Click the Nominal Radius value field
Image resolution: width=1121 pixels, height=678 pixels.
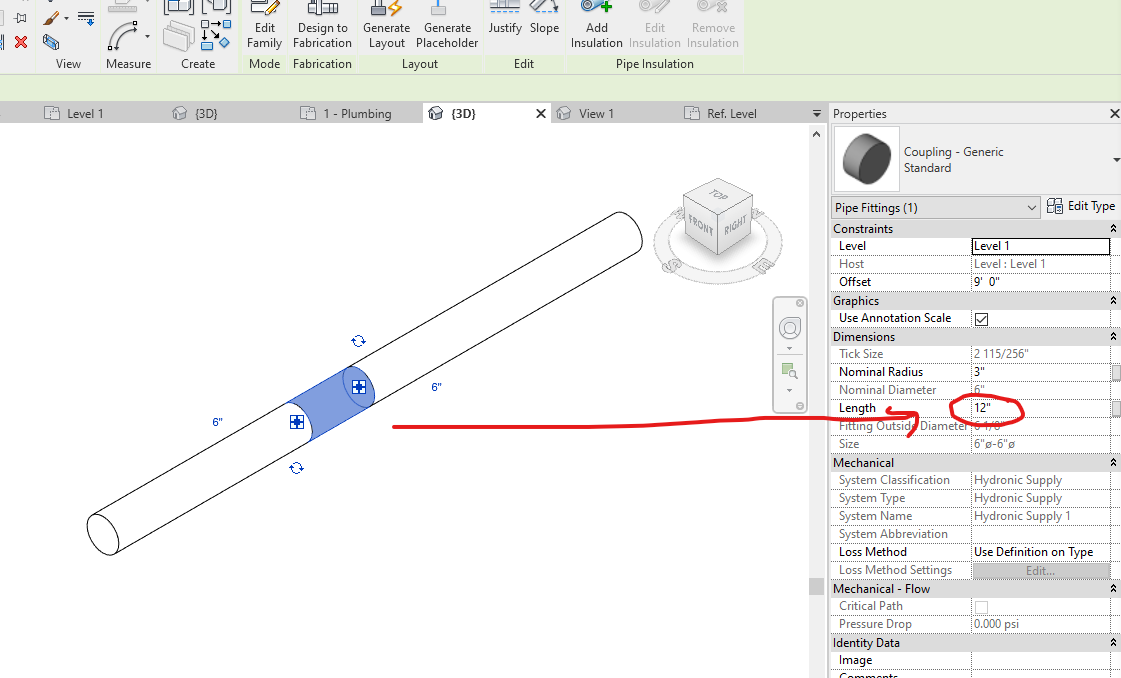tap(1041, 372)
